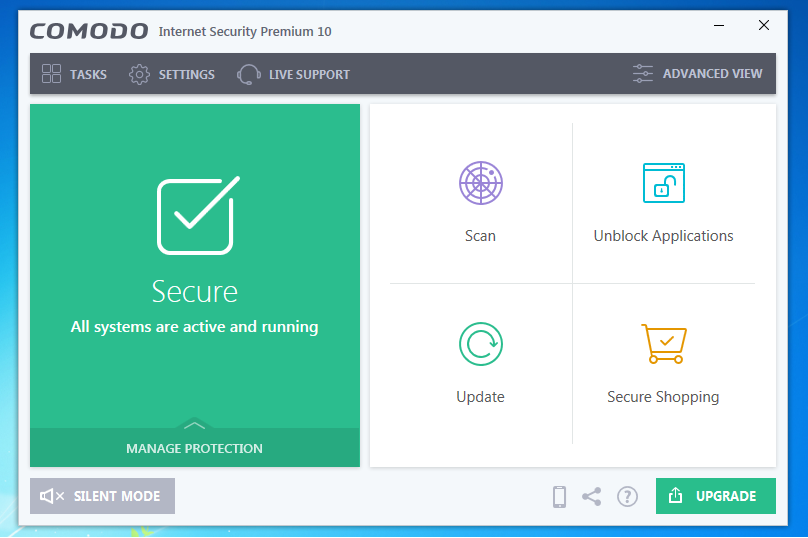Minimize the Comodo window
The image size is (808, 538).
719,25
